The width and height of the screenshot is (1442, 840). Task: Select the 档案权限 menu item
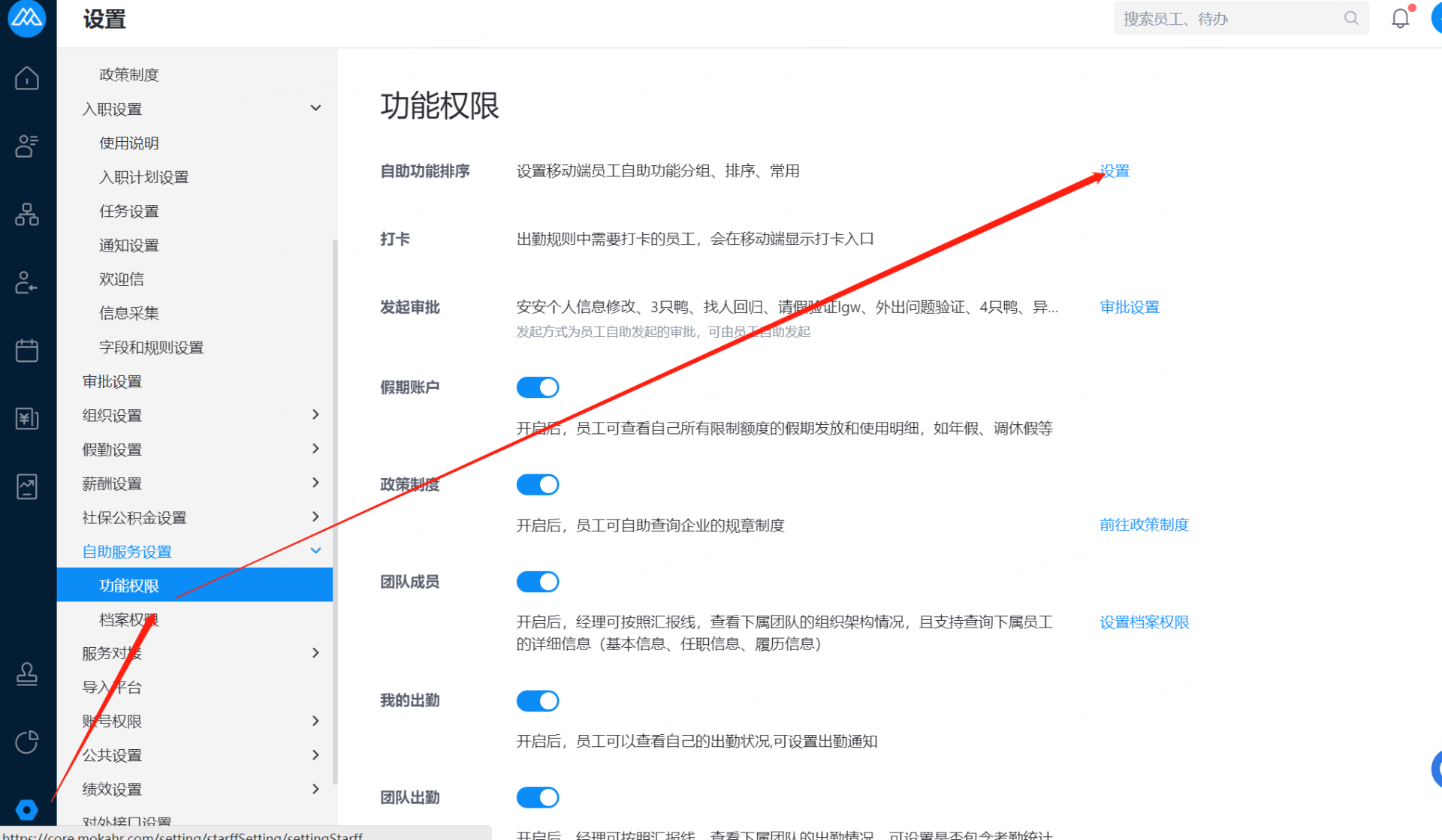click(129, 619)
